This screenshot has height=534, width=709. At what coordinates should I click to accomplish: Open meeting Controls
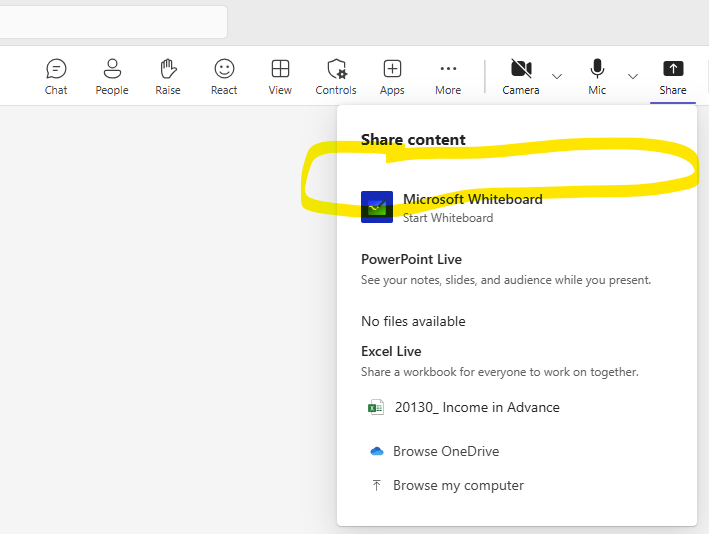click(x=336, y=77)
